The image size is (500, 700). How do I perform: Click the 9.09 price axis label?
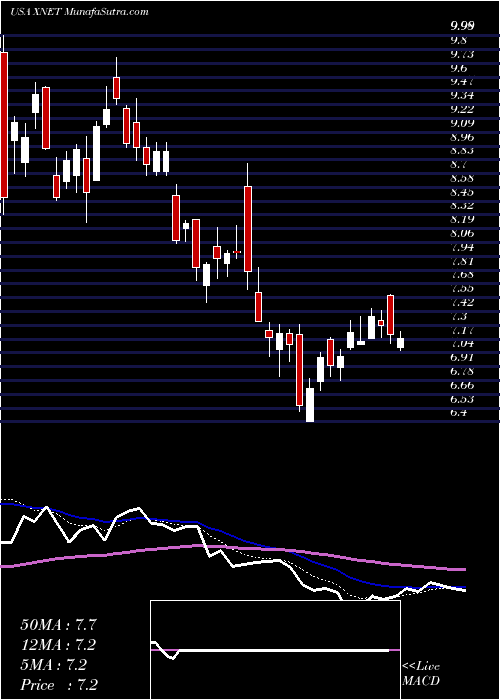(x=462, y=123)
